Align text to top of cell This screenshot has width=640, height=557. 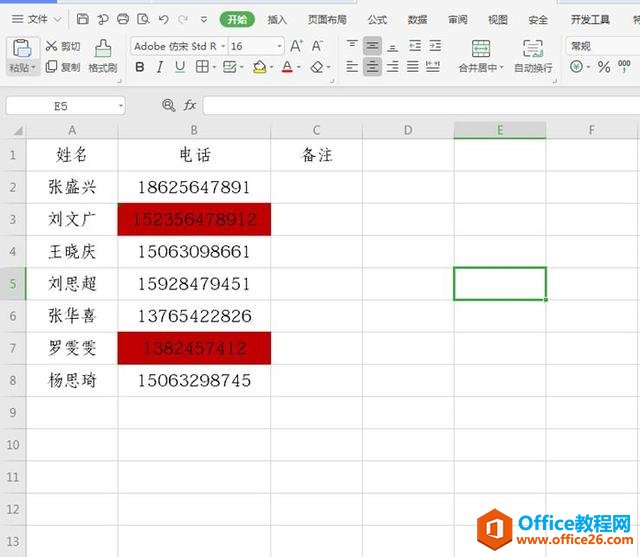tap(352, 46)
